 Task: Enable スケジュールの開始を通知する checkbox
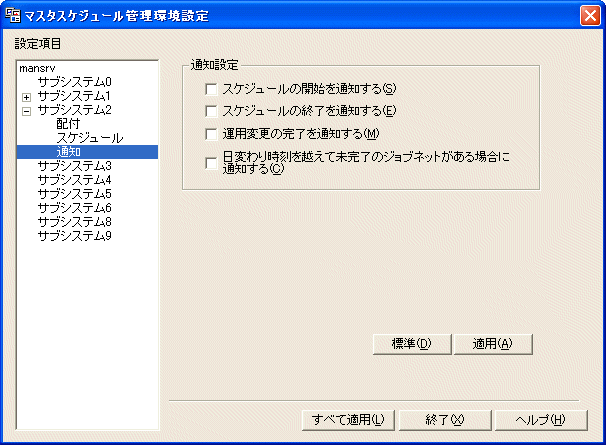(x=211, y=89)
